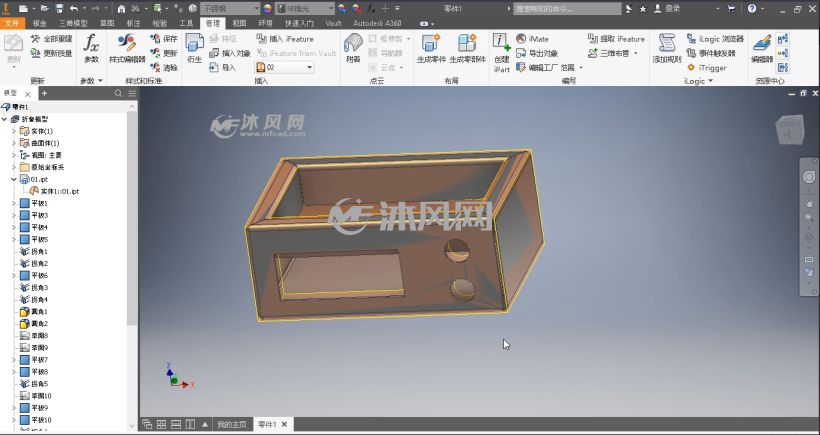The width and height of the screenshot is (820, 435).
Task: Select 实体1::01.ipt tree item
Action: tap(54, 191)
